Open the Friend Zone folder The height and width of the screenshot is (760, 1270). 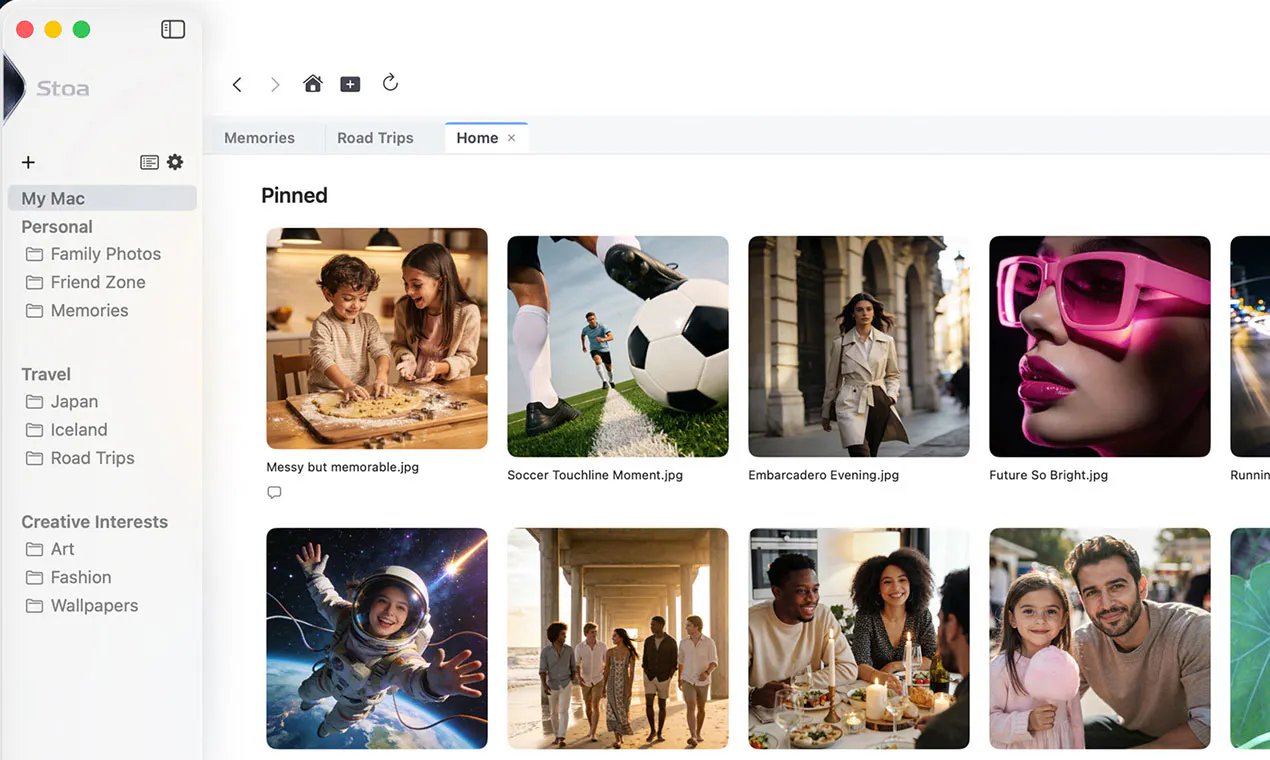click(86, 282)
